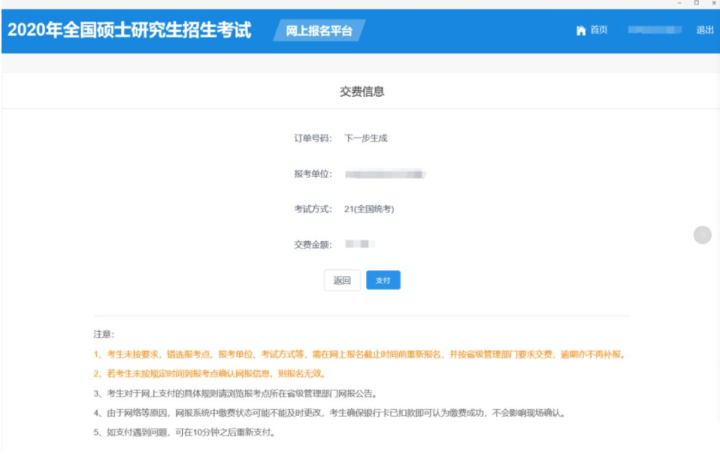Click the blue 支付 pay button
The height and width of the screenshot is (462, 720).
383,280
